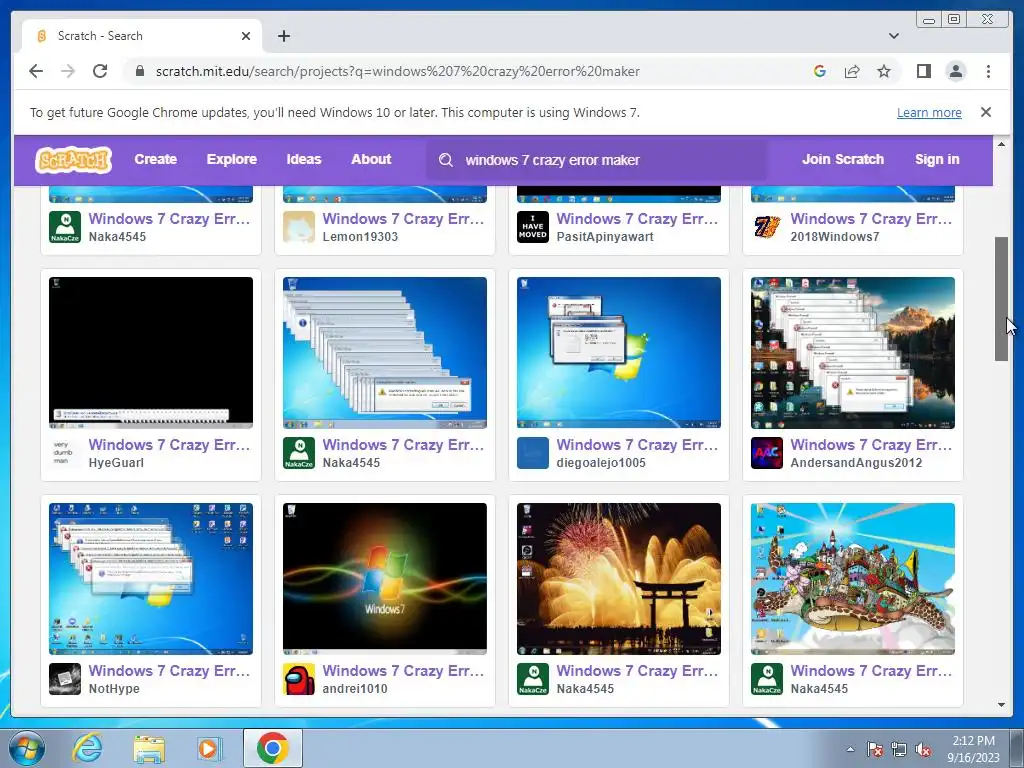Dismiss the Chrome update notification bar
Viewport: 1024px width, 768px height.
(x=986, y=112)
